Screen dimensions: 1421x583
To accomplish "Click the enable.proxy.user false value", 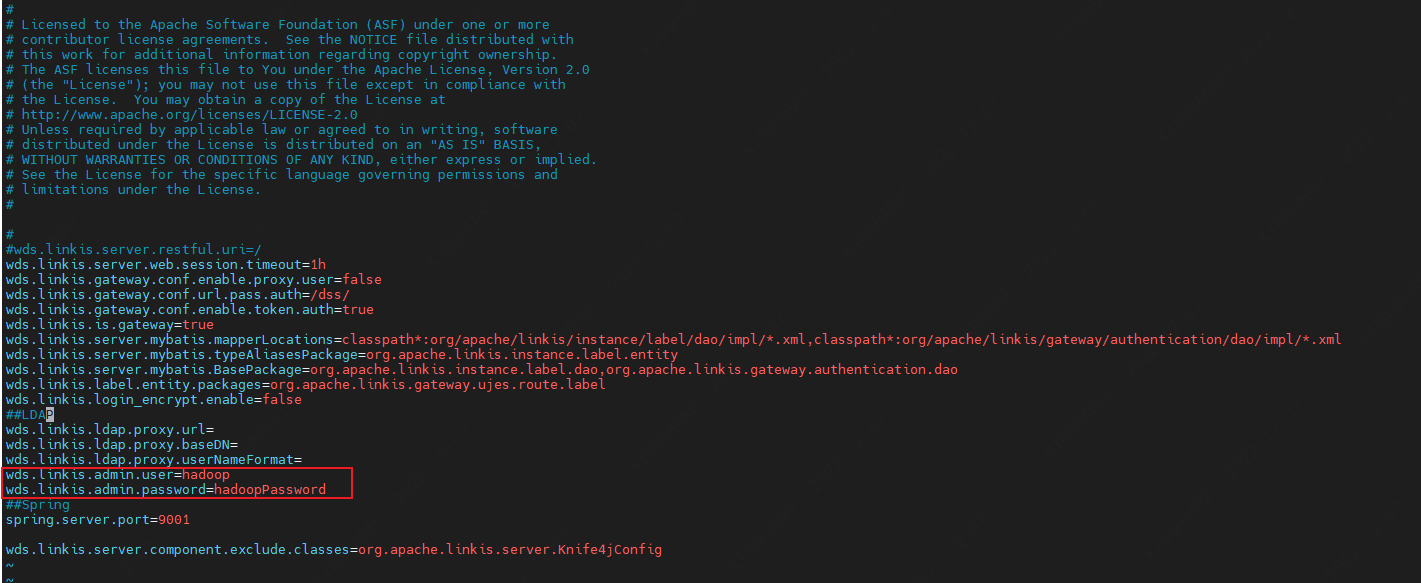I will (x=361, y=279).
